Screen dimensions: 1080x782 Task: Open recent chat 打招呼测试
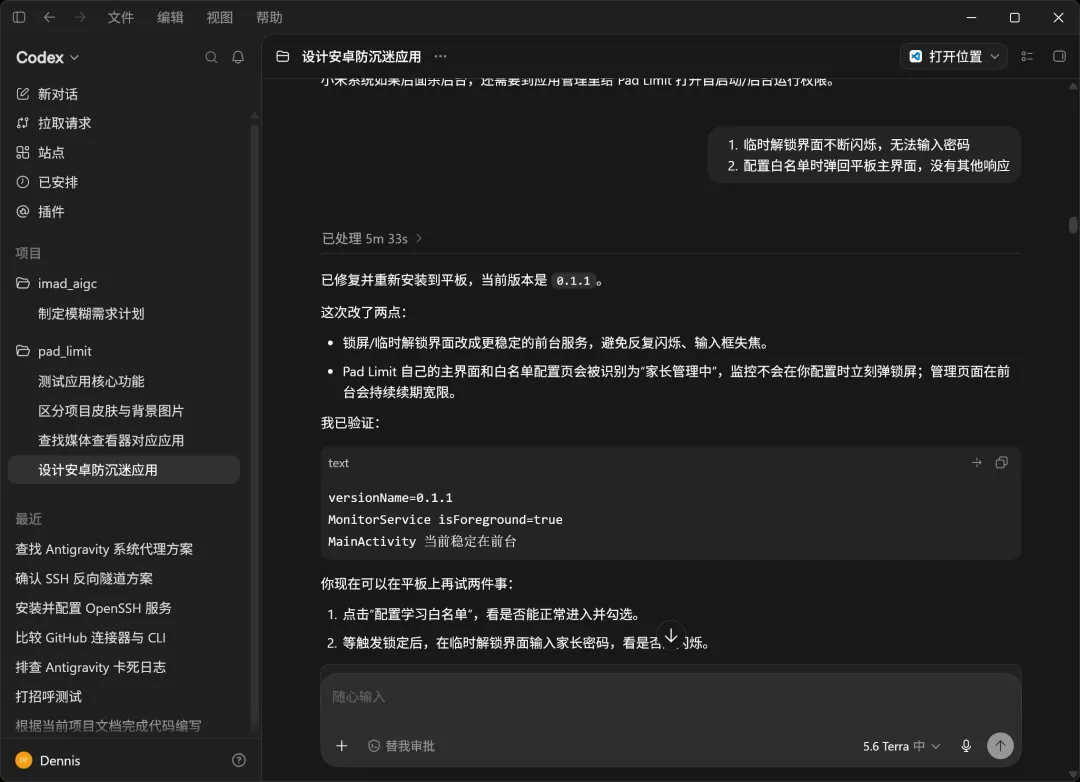pyautogui.click(x=48, y=697)
